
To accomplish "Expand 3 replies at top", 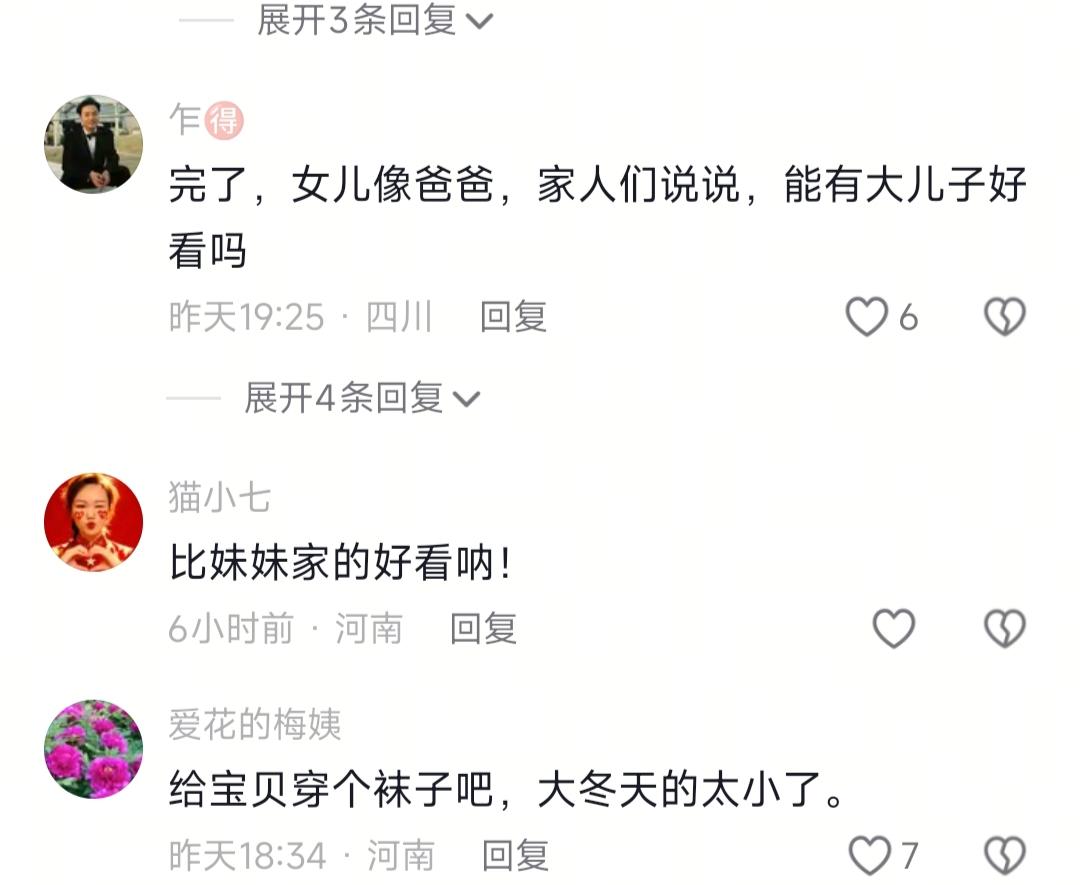I will click(x=375, y=19).
